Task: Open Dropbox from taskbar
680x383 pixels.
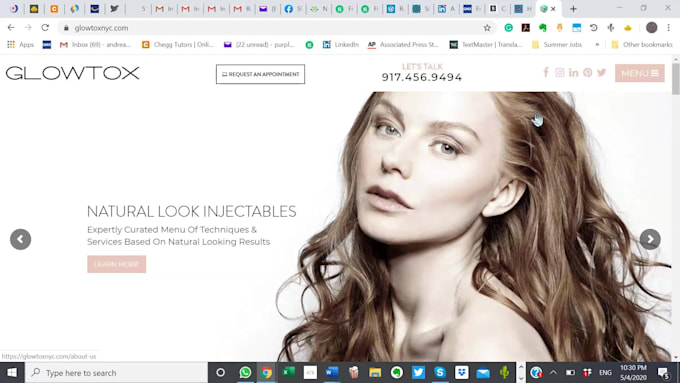Action: point(462,373)
